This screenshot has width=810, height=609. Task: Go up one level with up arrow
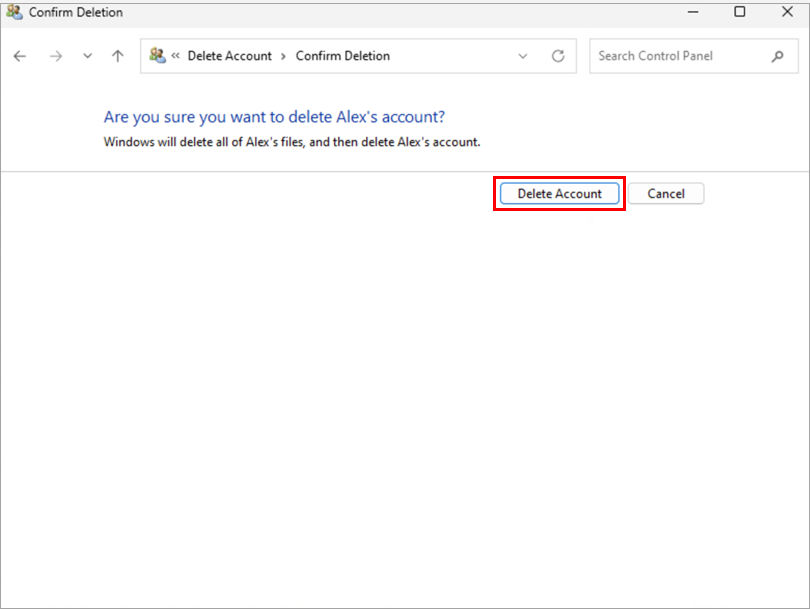(x=118, y=56)
